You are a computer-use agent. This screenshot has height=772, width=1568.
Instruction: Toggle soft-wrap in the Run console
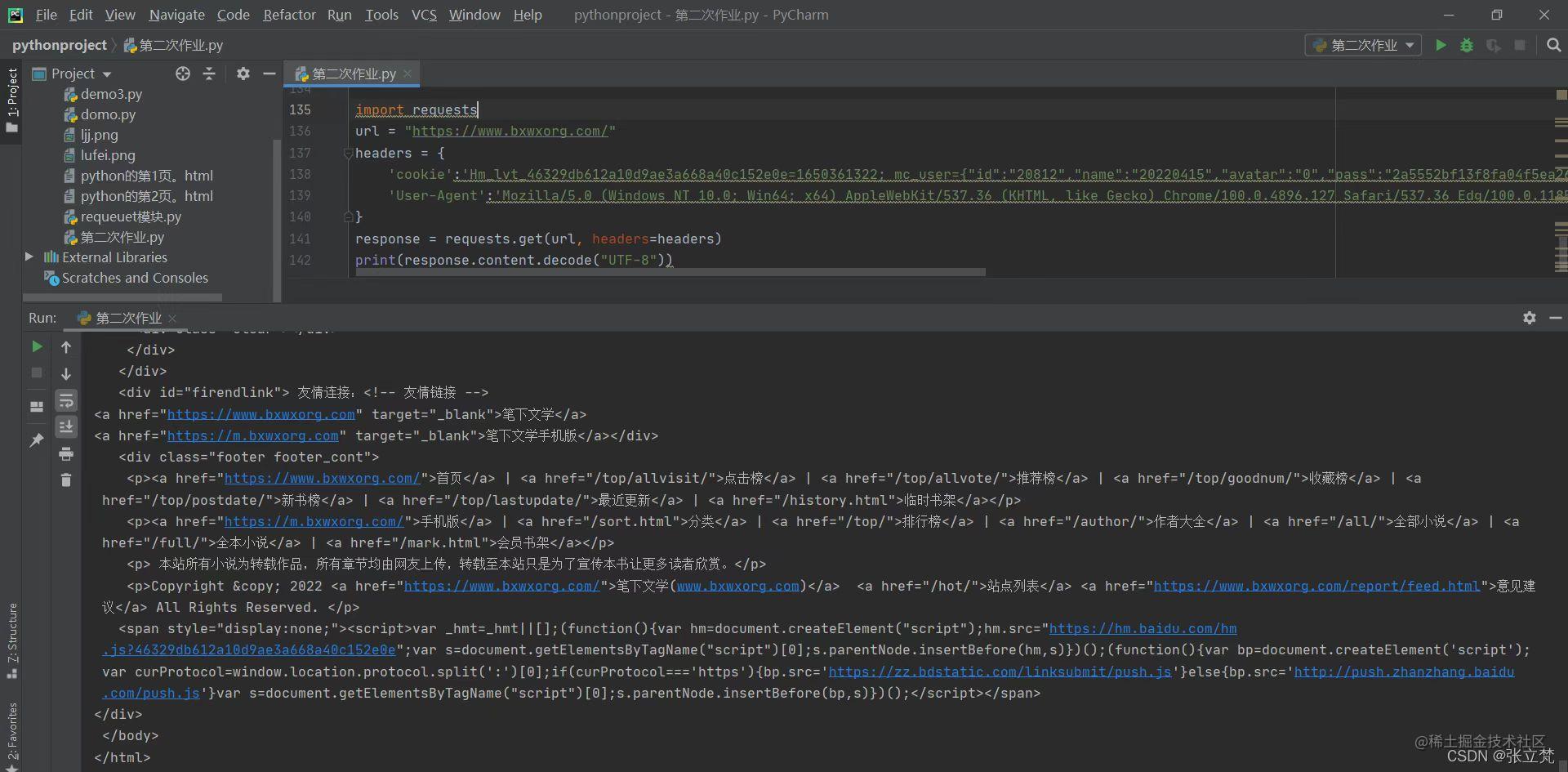coord(66,400)
